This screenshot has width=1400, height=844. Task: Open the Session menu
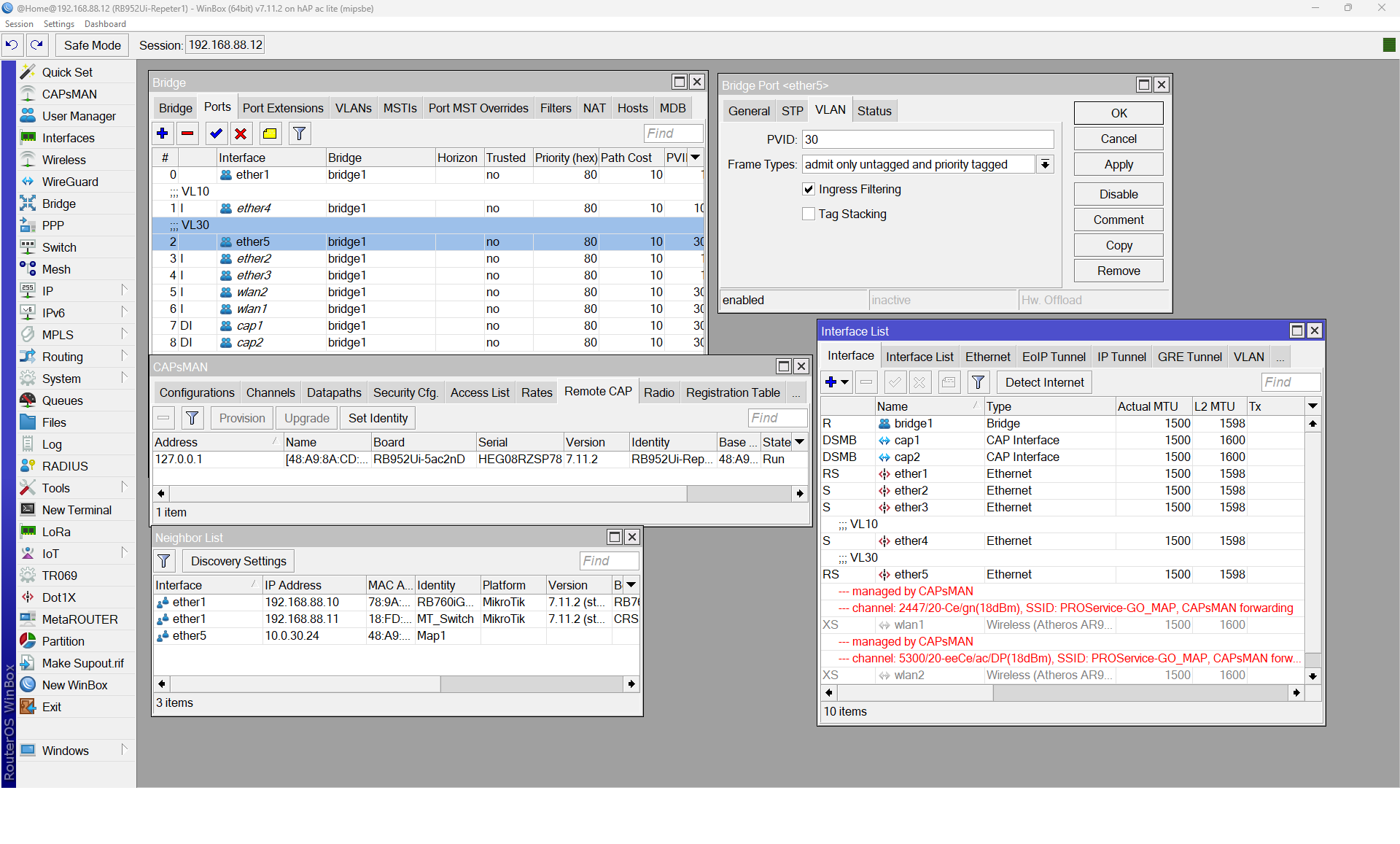[19, 23]
